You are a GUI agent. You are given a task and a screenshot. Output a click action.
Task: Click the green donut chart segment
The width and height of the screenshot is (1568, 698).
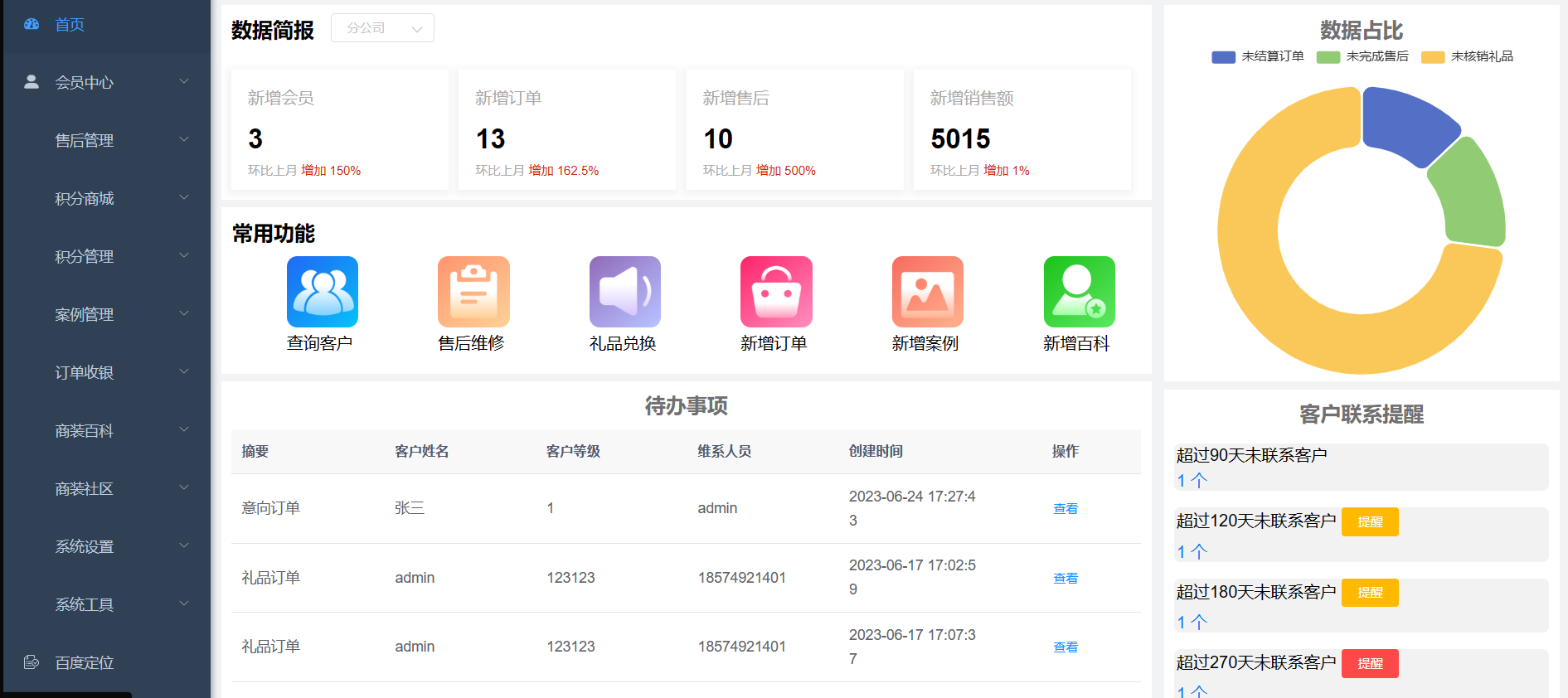(x=1472, y=195)
